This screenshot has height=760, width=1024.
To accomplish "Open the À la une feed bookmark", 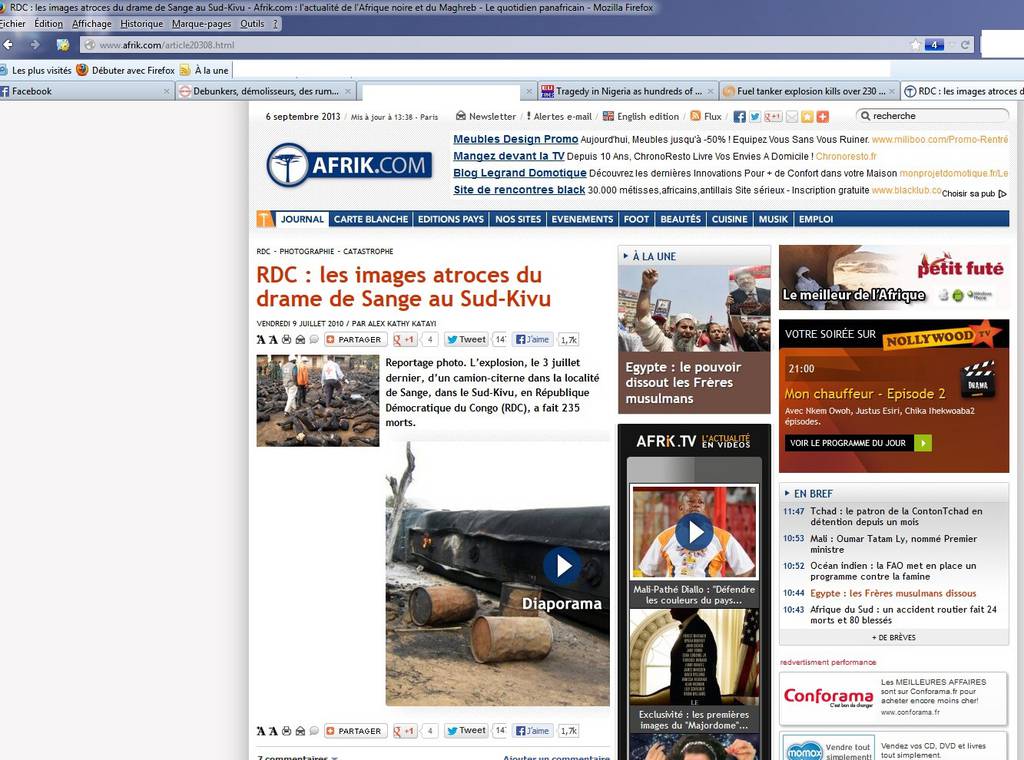I will pos(204,70).
